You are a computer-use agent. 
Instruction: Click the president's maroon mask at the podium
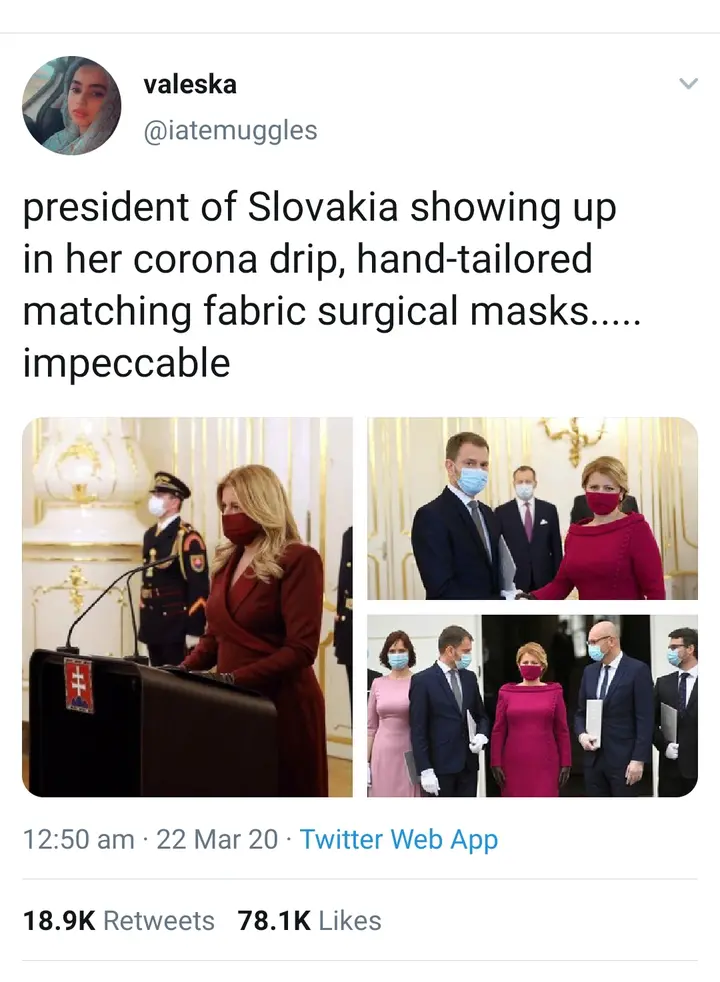(x=241, y=529)
